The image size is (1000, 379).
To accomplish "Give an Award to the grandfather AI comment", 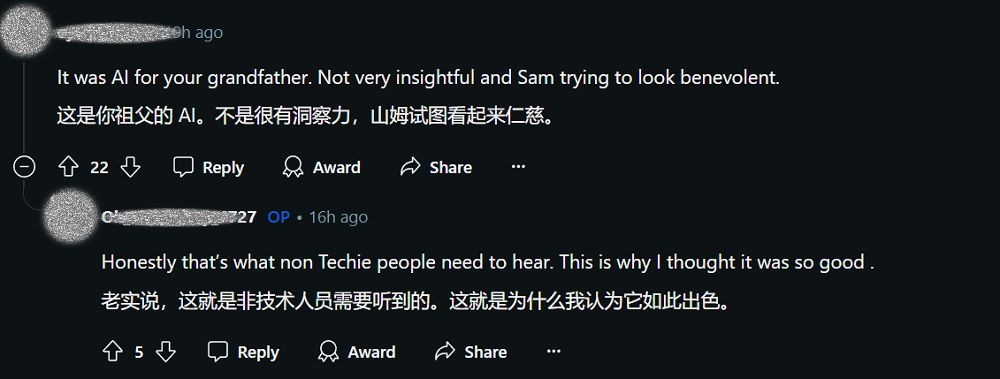I will (322, 168).
